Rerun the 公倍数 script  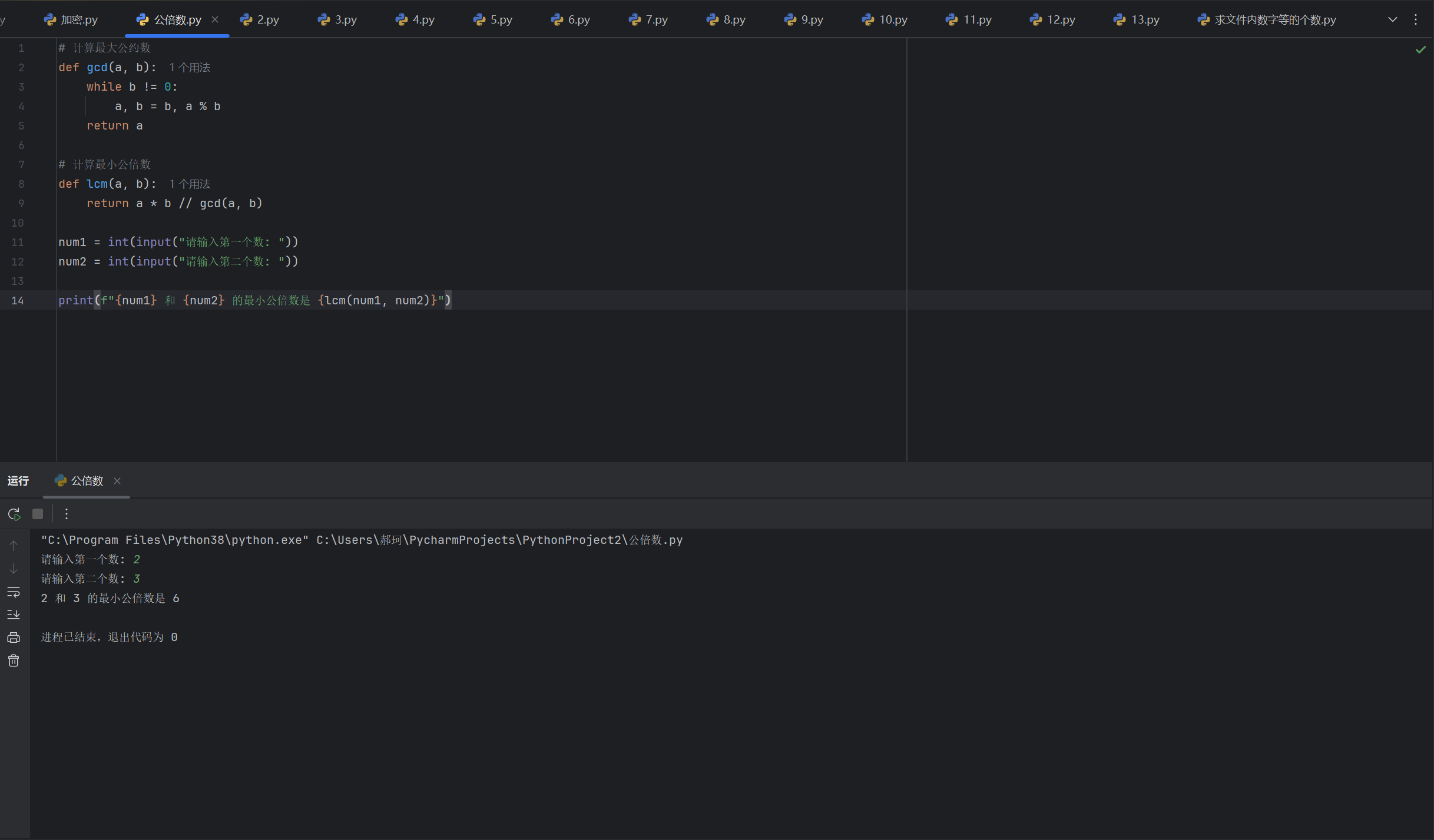(x=14, y=514)
